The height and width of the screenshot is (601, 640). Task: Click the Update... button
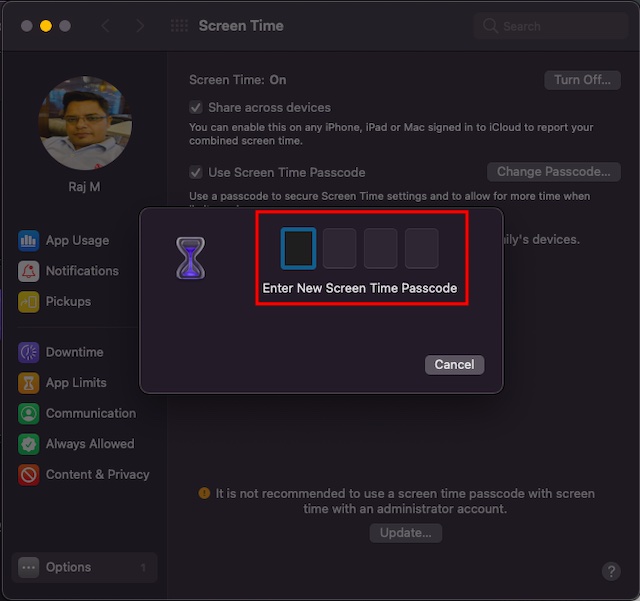(406, 533)
